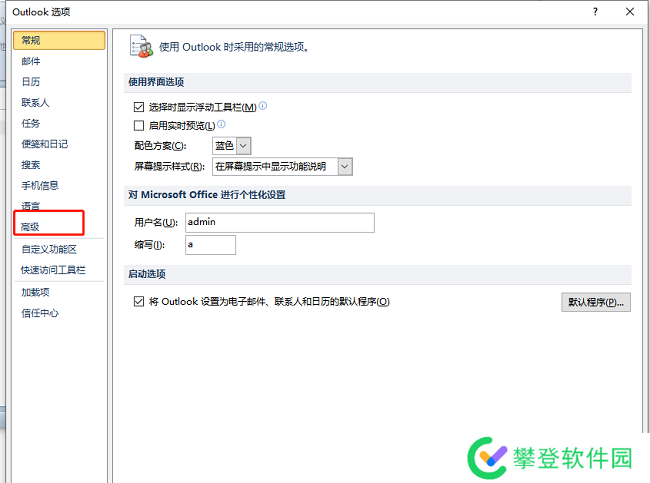Viewport: 650px width, 483px height.
Task: Open 信任中心 settings
Action: [40, 313]
